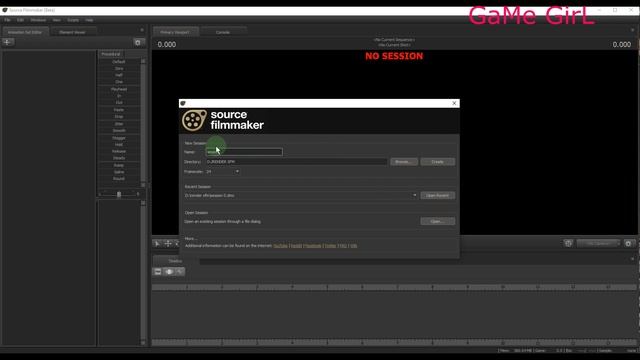This screenshot has height=360, width=640.
Task: Click the Source Filmmaker reel logo
Action: 194,120
